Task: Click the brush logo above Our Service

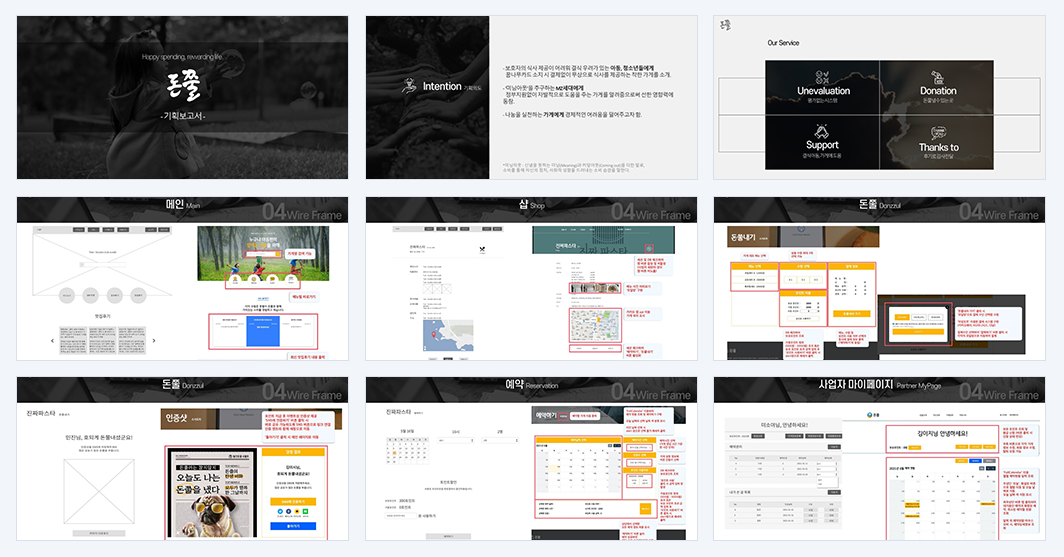Action: pyautogui.click(x=725, y=26)
